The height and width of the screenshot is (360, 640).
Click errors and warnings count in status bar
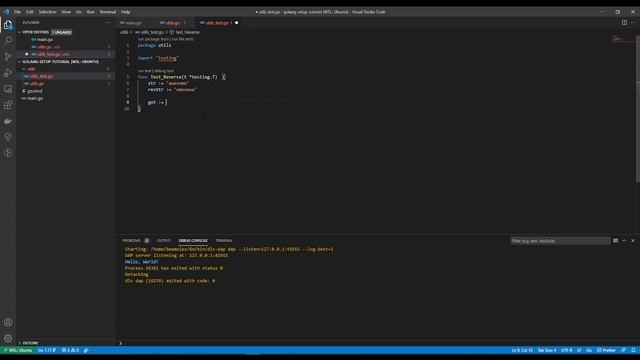click(x=70, y=350)
